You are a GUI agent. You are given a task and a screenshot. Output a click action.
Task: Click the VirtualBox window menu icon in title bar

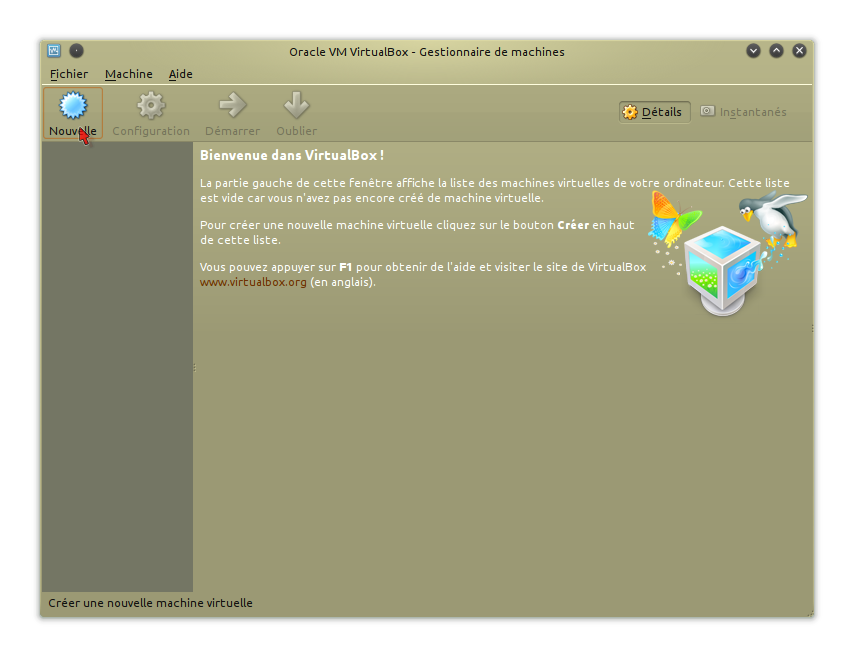pyautogui.click(x=54, y=51)
